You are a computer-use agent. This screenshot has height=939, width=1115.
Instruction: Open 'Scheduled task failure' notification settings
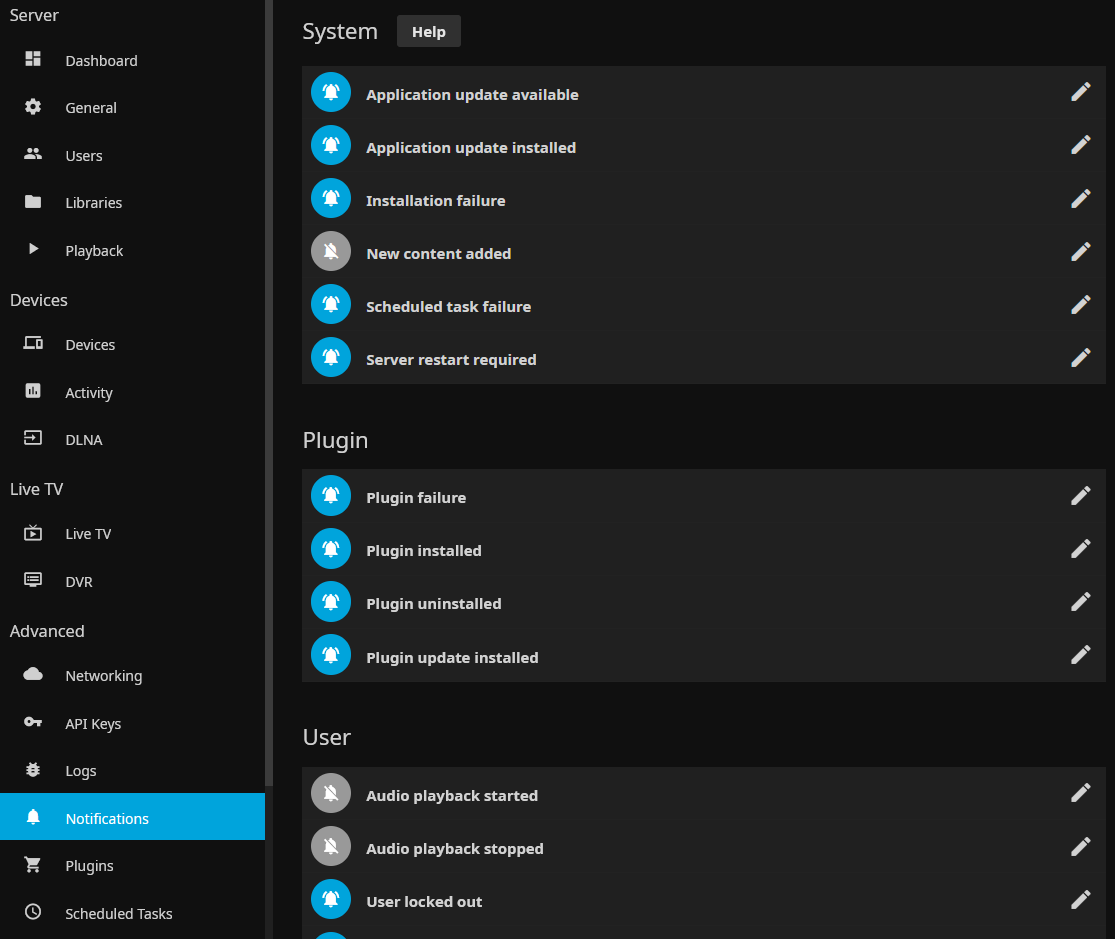[448, 306]
